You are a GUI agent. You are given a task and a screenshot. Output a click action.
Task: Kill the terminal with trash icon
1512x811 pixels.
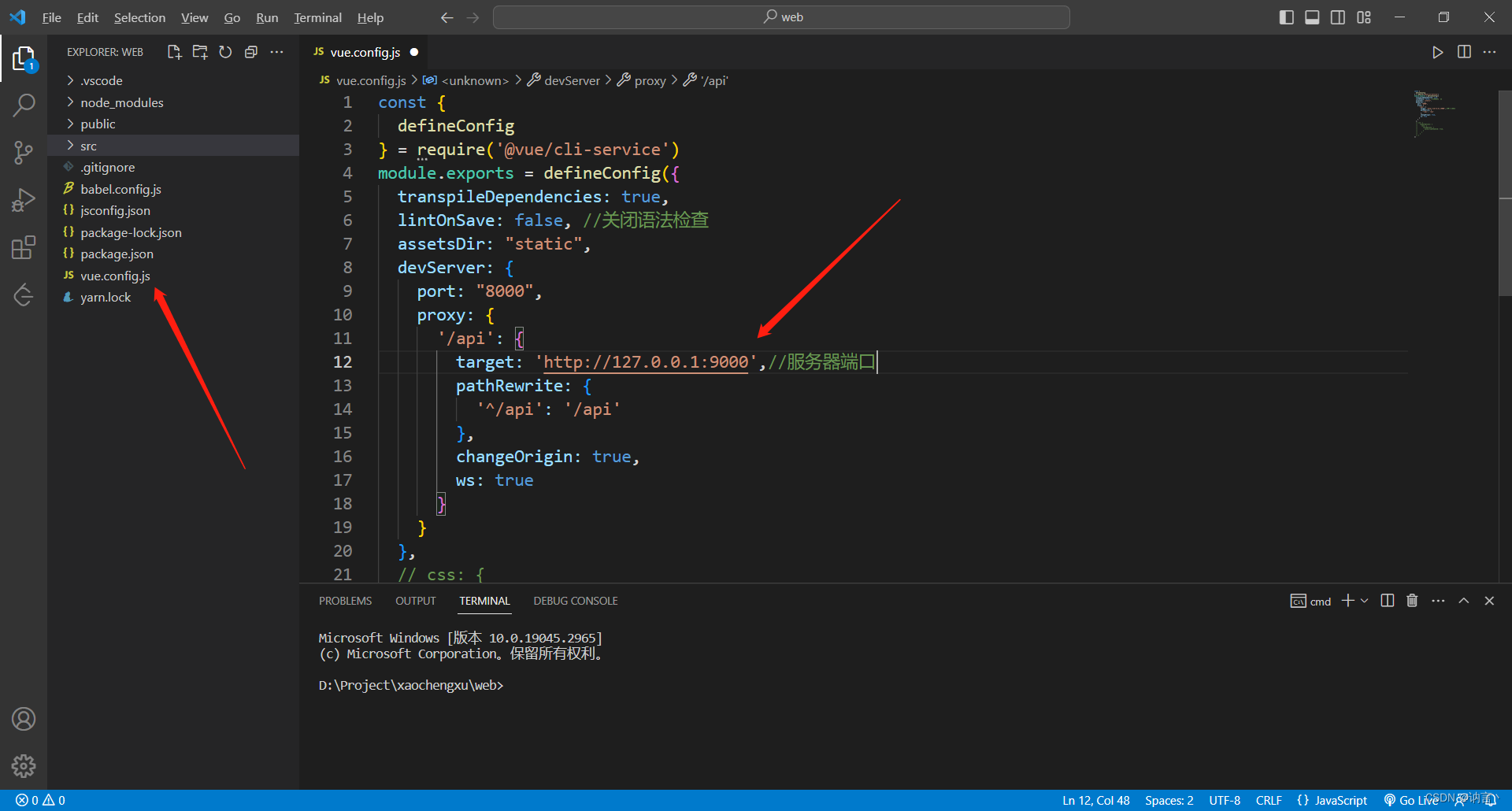(1412, 601)
